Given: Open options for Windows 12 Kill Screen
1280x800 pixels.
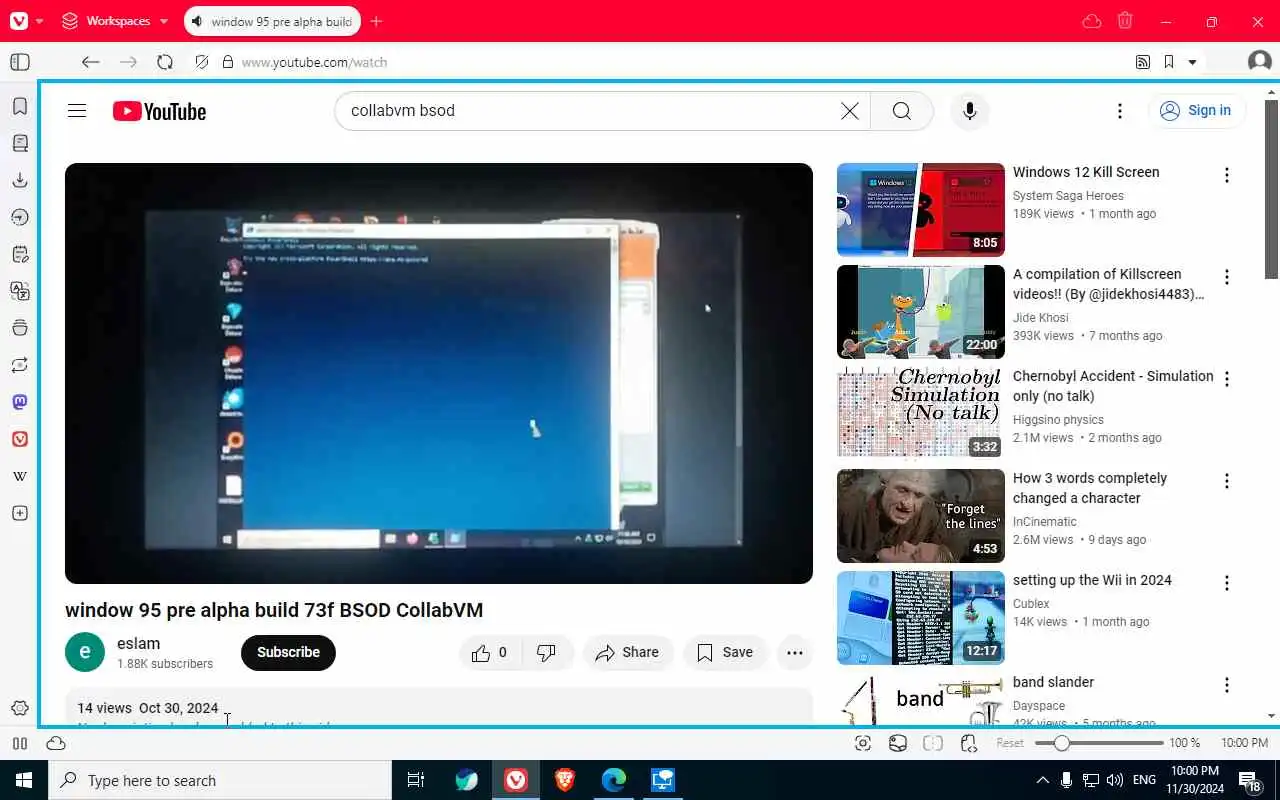Looking at the screenshot, I should [1227, 175].
